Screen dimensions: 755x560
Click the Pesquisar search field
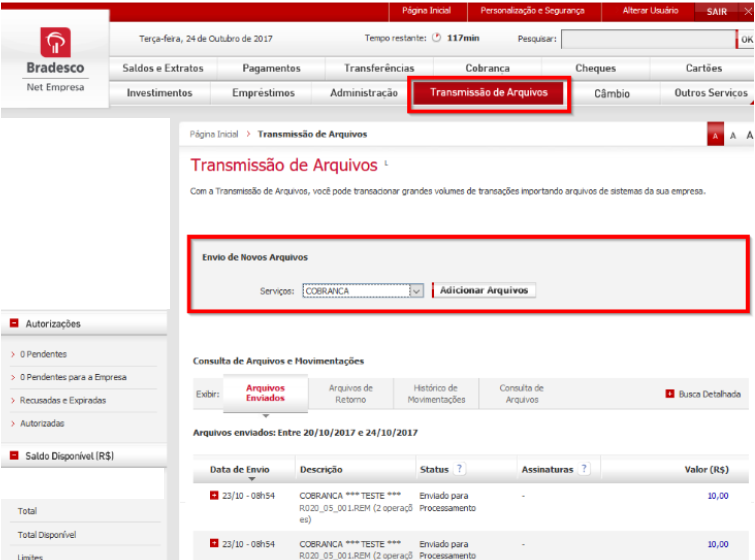tap(648, 39)
